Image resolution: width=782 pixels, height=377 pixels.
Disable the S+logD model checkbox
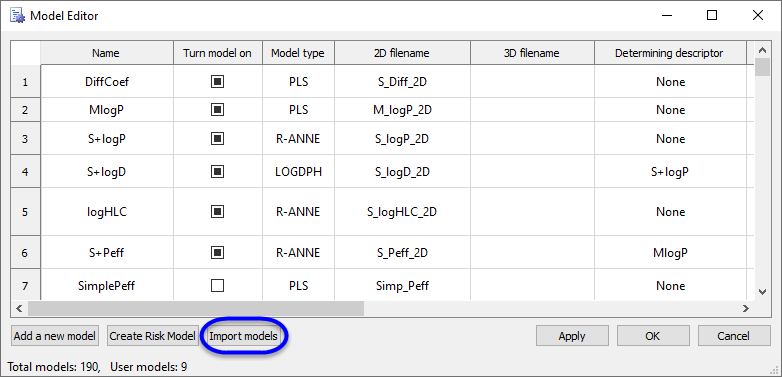tap(217, 172)
